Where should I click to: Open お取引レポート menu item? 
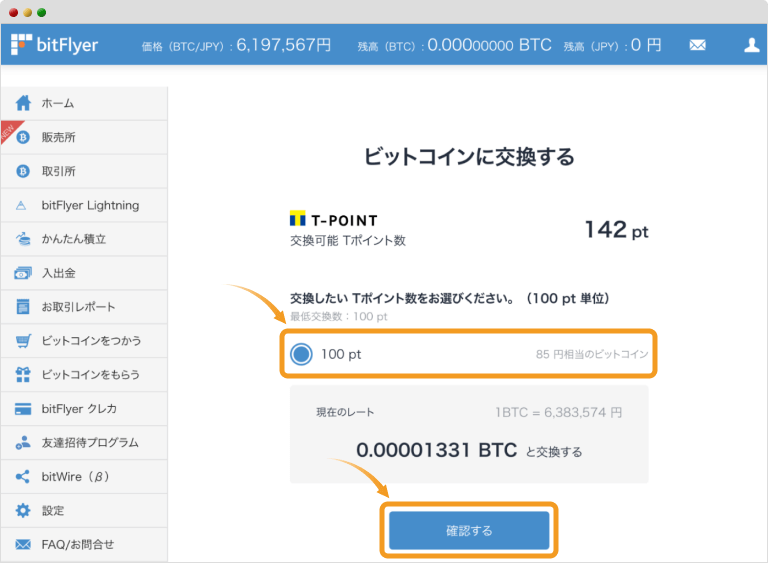84,307
